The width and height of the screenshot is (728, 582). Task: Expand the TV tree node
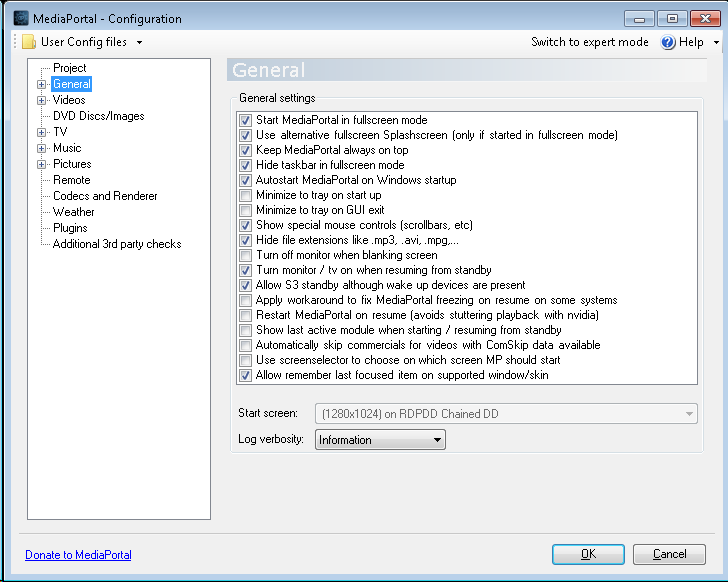pyautogui.click(x=41, y=132)
